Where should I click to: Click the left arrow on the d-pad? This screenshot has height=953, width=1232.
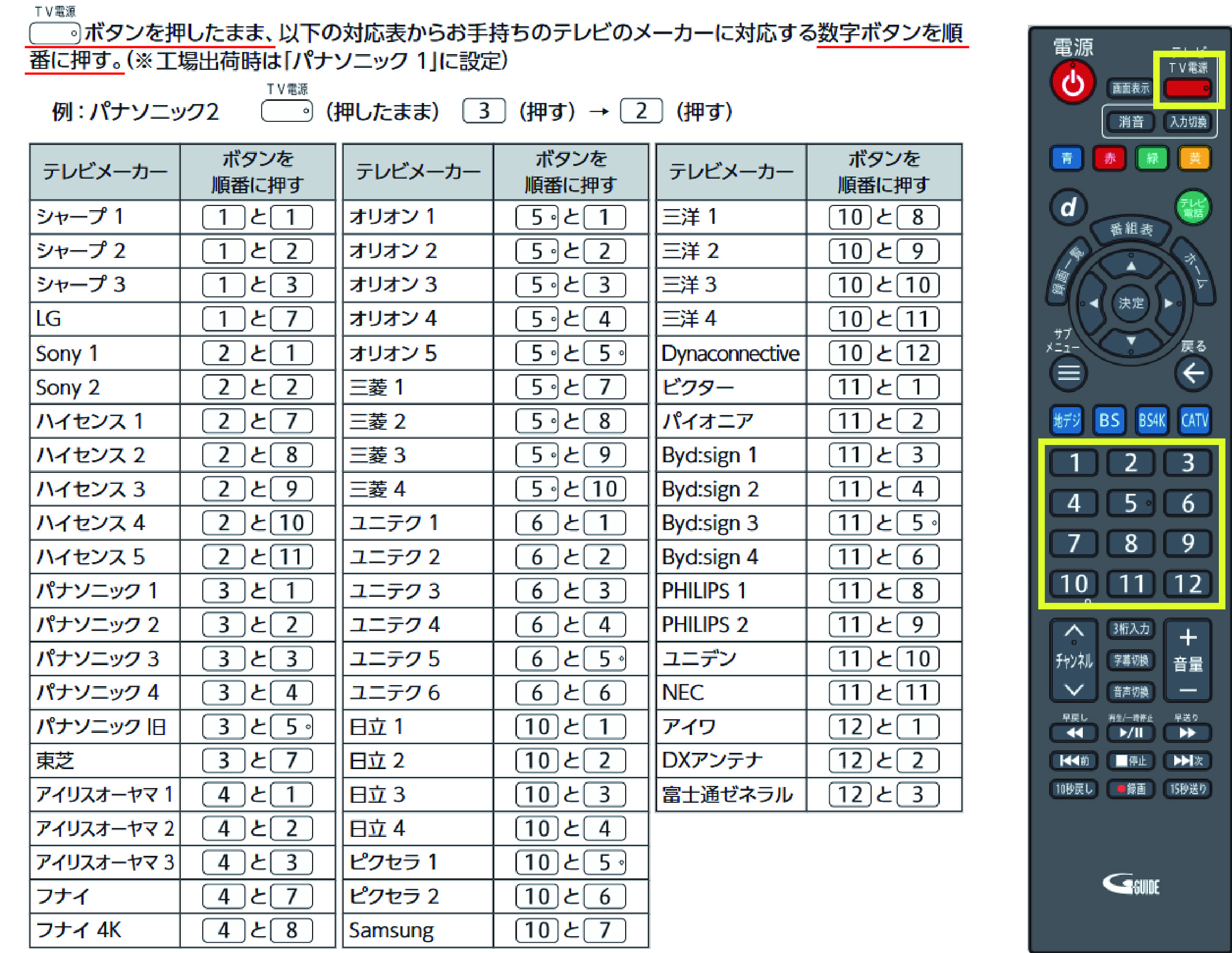[x=1093, y=304]
